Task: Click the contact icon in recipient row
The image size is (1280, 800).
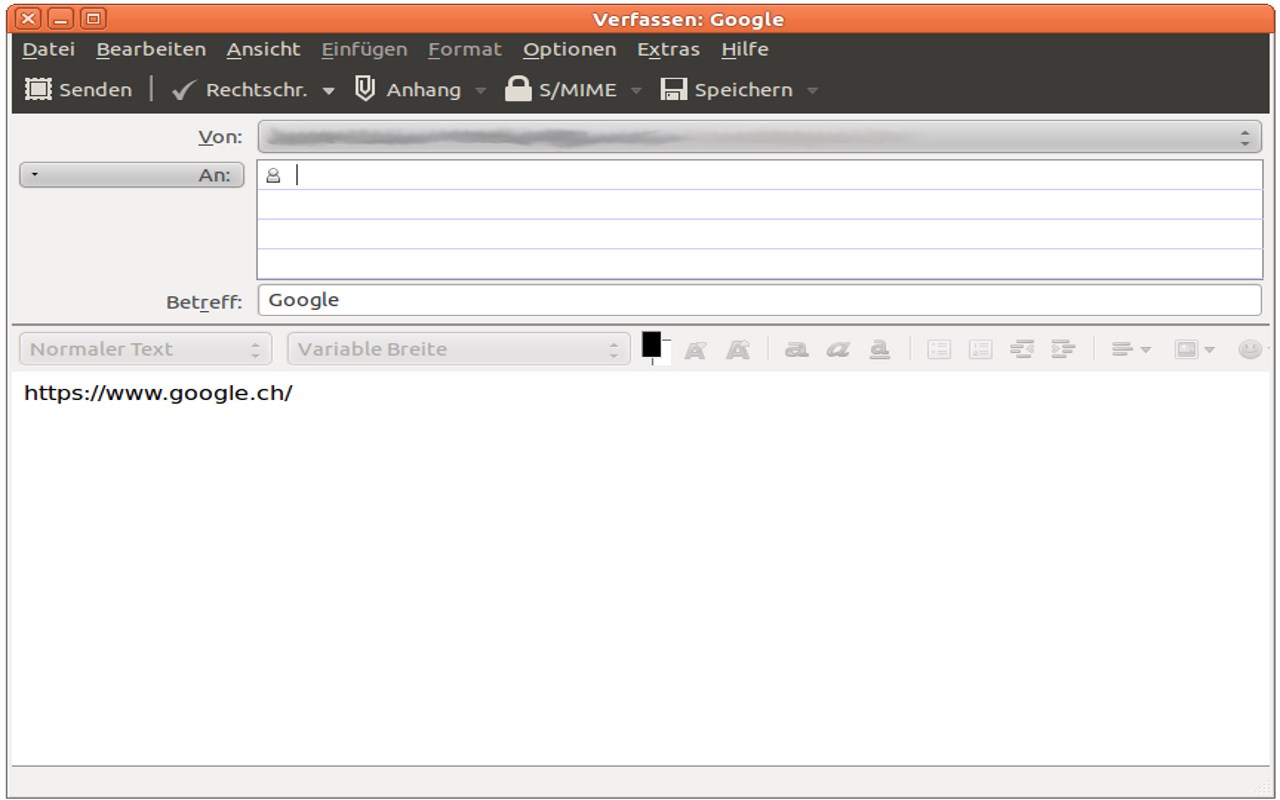Action: click(x=273, y=175)
